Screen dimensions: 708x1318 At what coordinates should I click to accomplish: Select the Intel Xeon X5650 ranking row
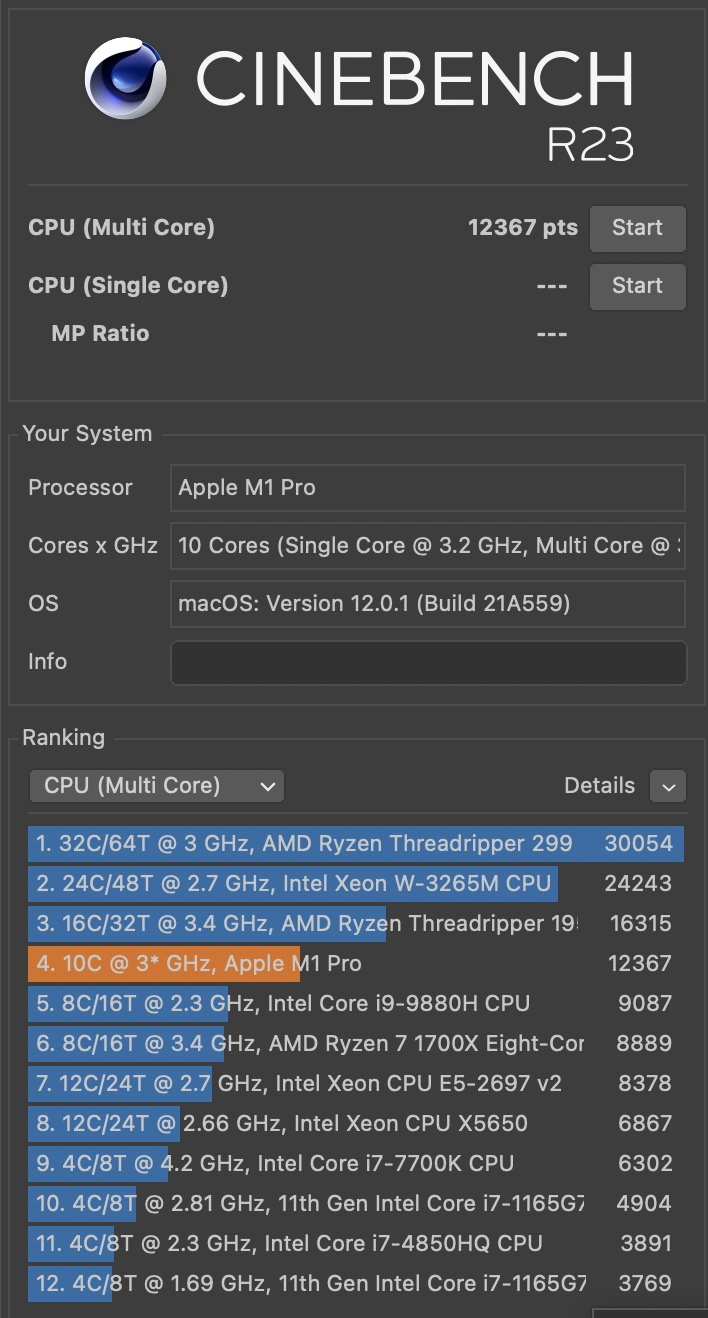click(x=356, y=1123)
